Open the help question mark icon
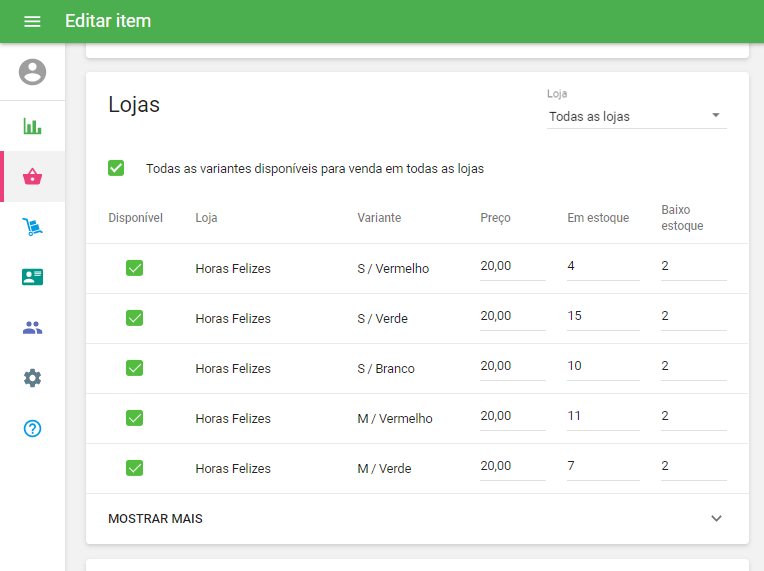 coord(32,428)
